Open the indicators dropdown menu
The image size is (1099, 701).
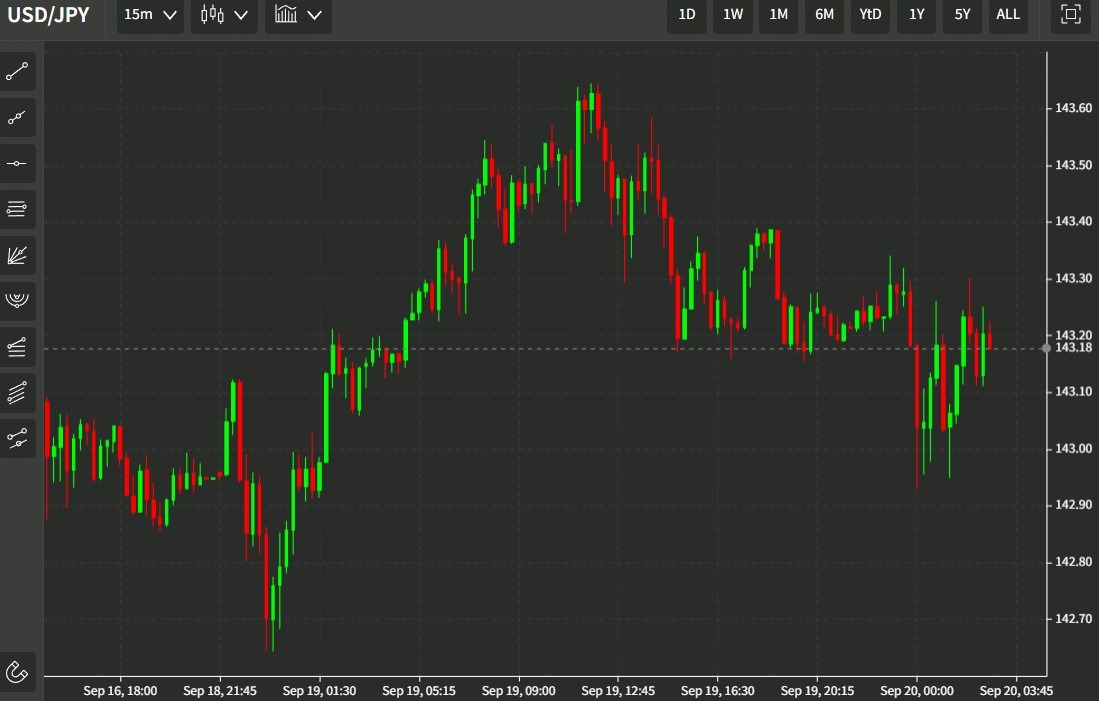click(298, 15)
